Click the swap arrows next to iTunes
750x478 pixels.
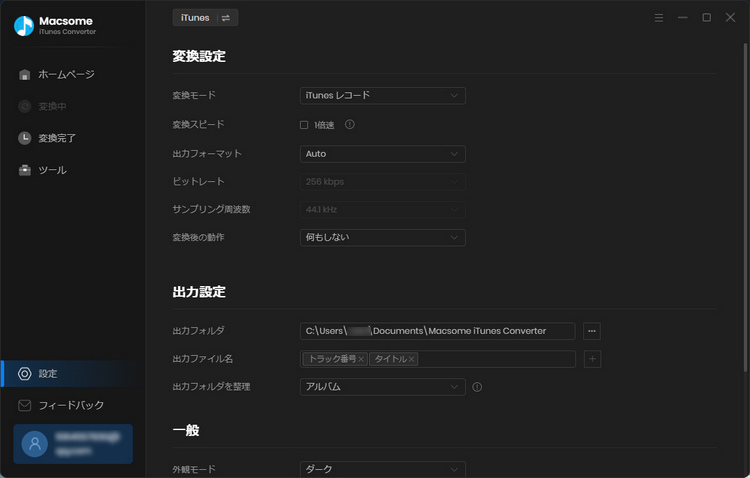coord(226,18)
